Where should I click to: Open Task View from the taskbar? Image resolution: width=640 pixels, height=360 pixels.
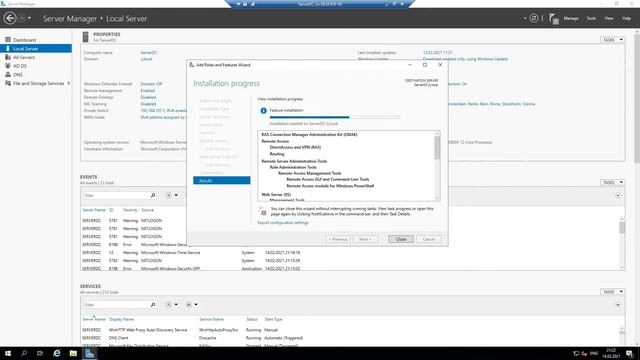[40, 353]
